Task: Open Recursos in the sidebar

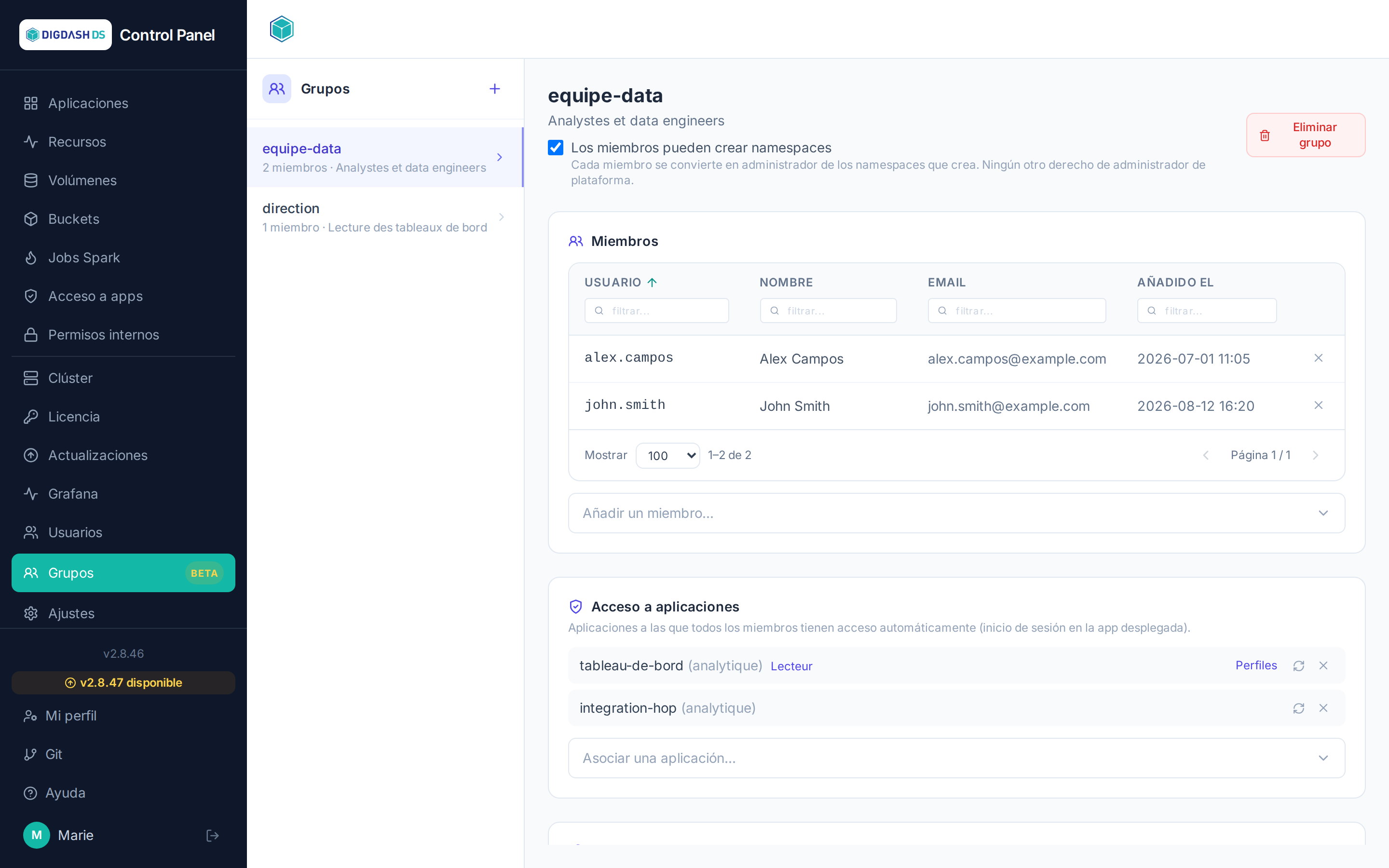Action: pyautogui.click(x=123, y=142)
